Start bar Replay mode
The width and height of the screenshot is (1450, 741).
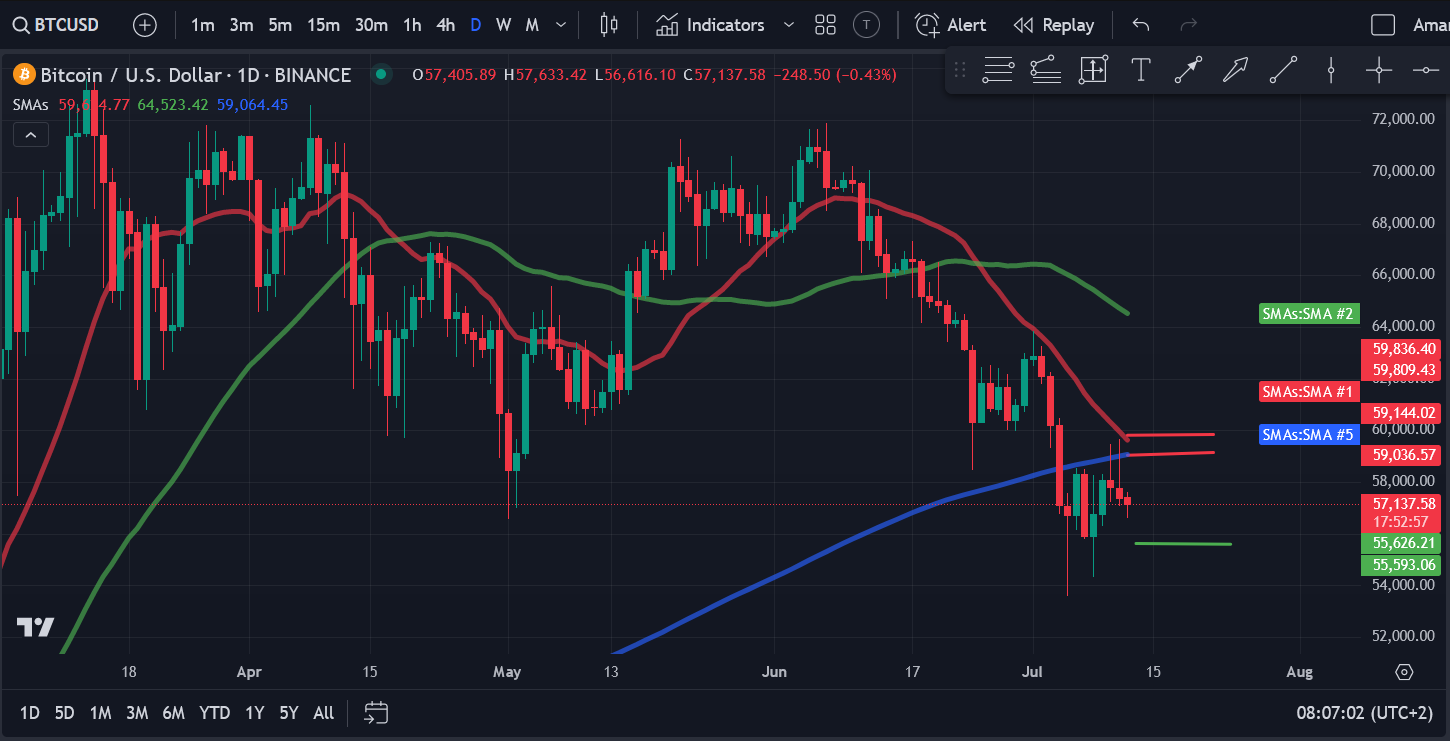coord(1053,25)
